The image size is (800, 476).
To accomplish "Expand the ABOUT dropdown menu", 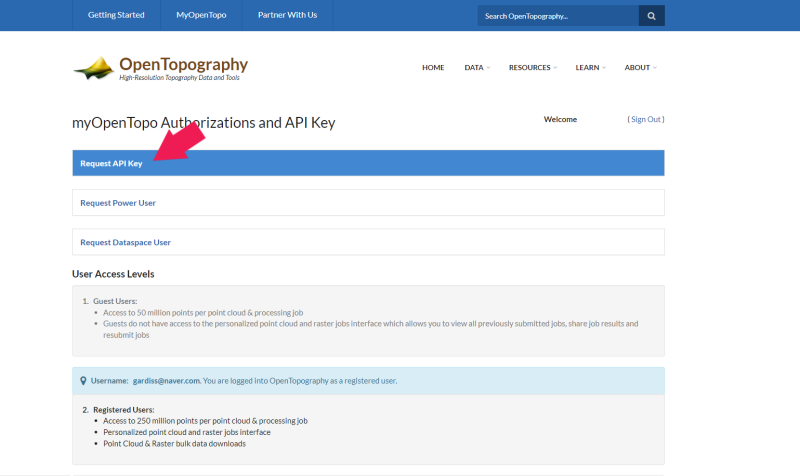I will pos(640,67).
